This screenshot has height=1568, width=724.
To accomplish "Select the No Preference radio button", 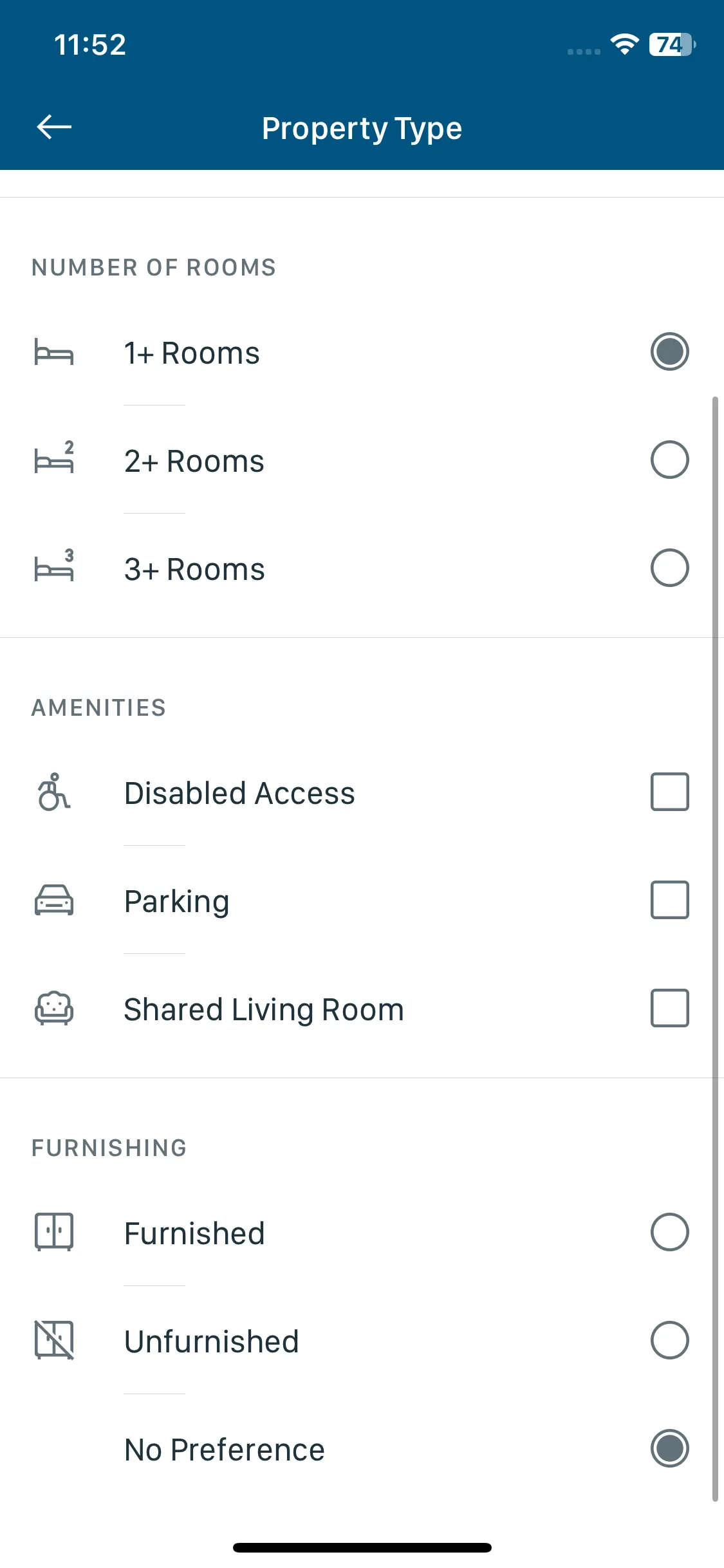I will 669,1448.
